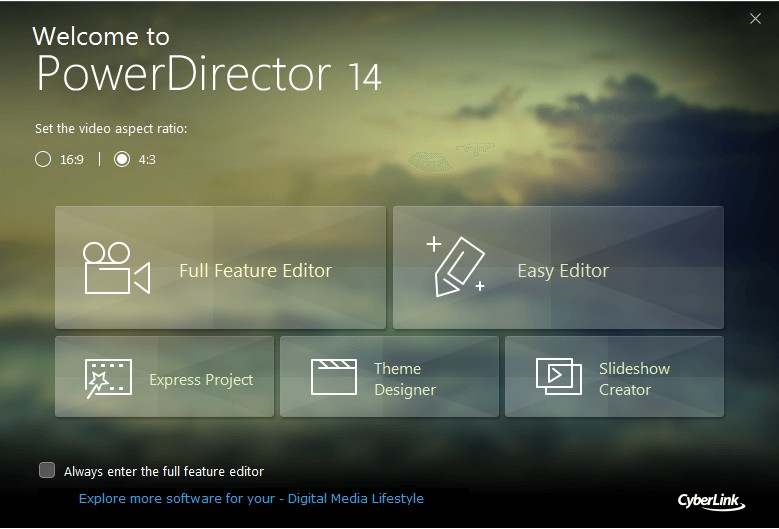The height and width of the screenshot is (529, 779).
Task: Click the 16:9 text label
Action: 71,159
